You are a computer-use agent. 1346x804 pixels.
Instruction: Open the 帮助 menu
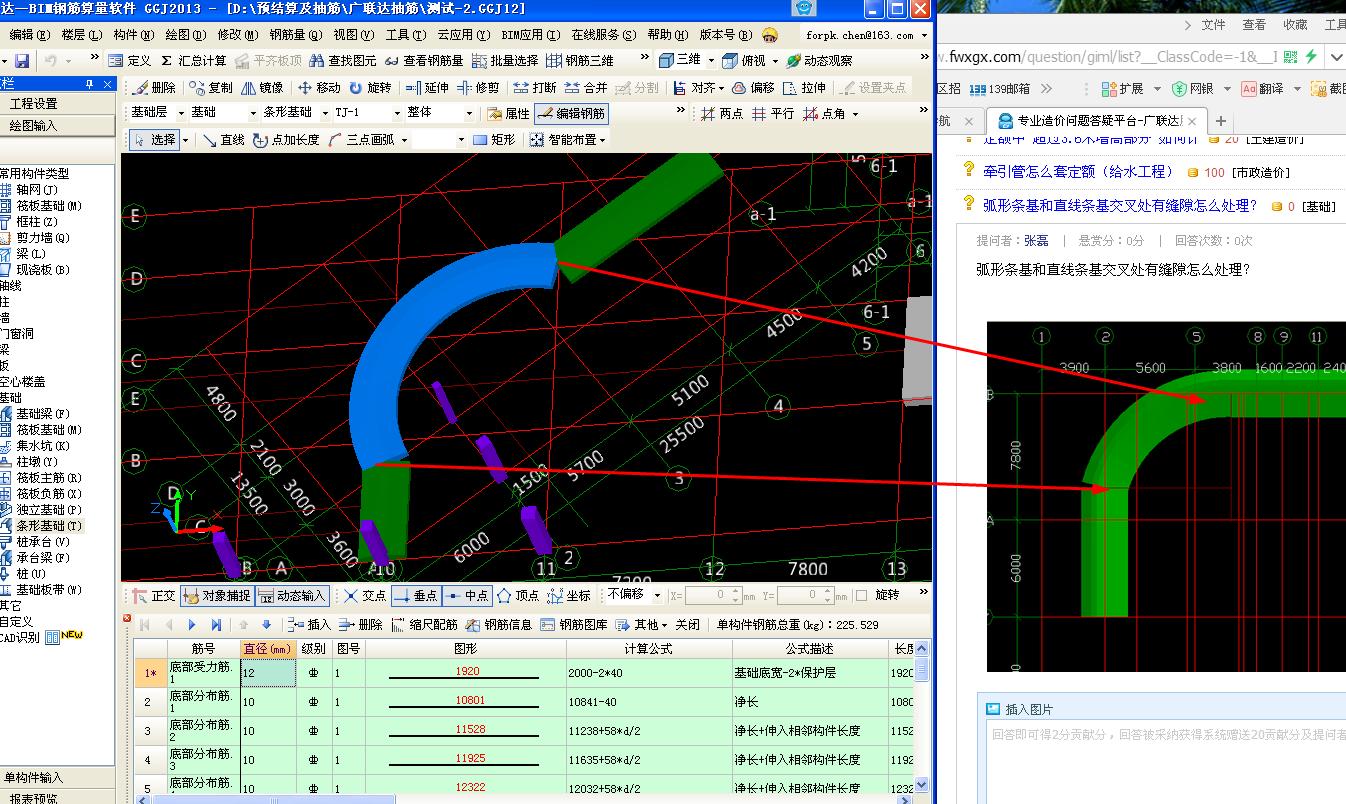point(666,35)
